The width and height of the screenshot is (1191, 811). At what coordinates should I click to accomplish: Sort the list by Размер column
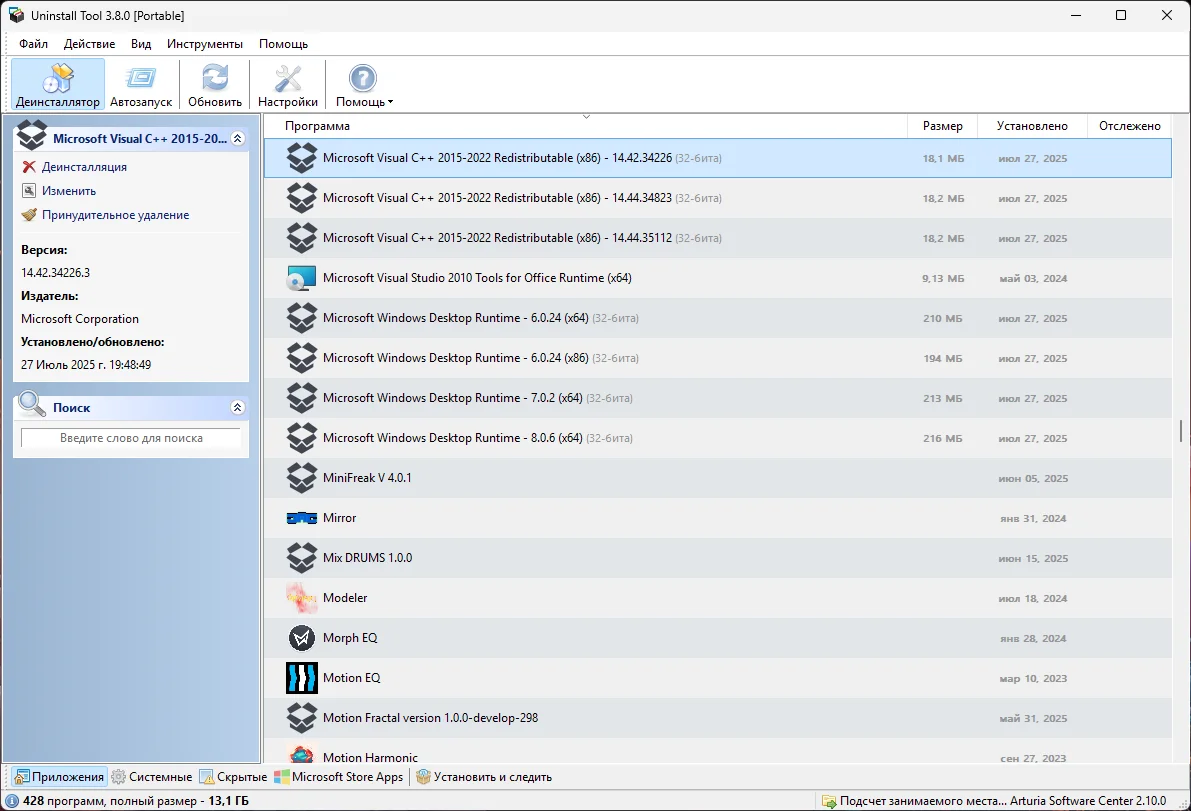[x=942, y=126]
